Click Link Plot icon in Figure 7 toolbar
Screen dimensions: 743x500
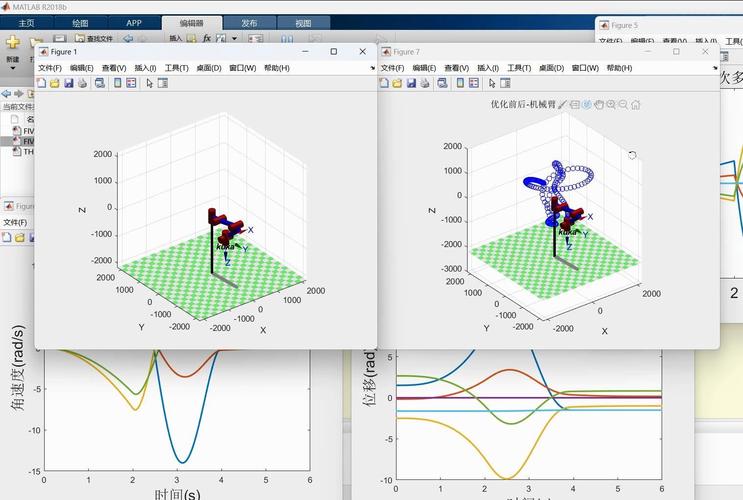(443, 83)
